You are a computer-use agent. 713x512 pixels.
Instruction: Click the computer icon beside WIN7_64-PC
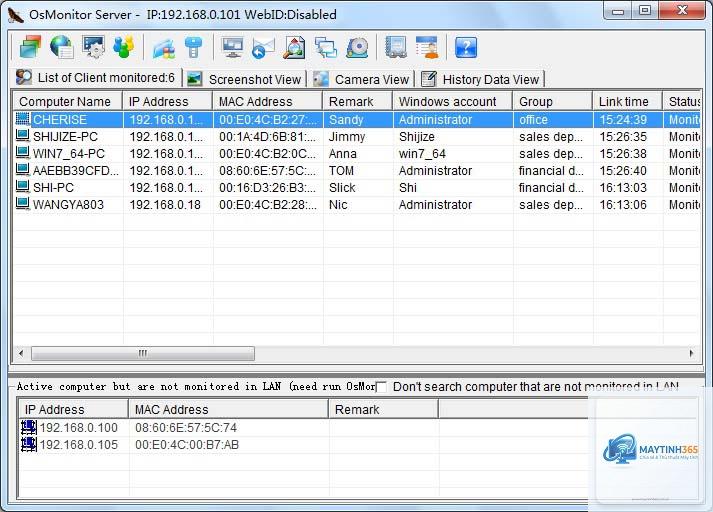coord(22,152)
